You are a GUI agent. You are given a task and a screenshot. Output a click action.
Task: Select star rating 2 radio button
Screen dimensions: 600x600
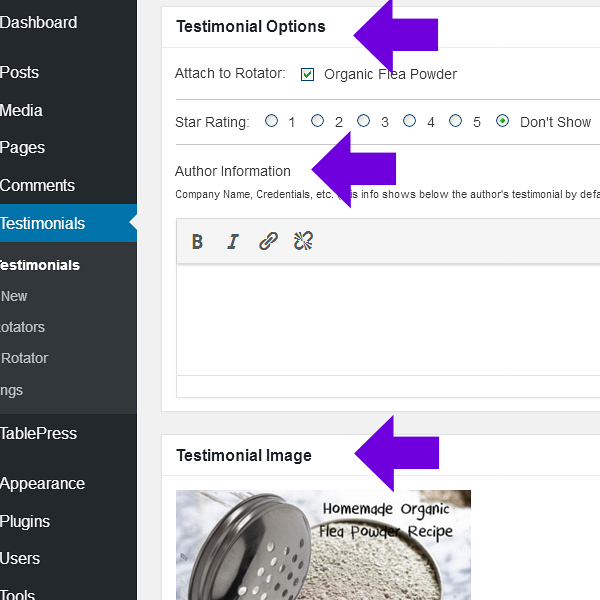(x=318, y=121)
